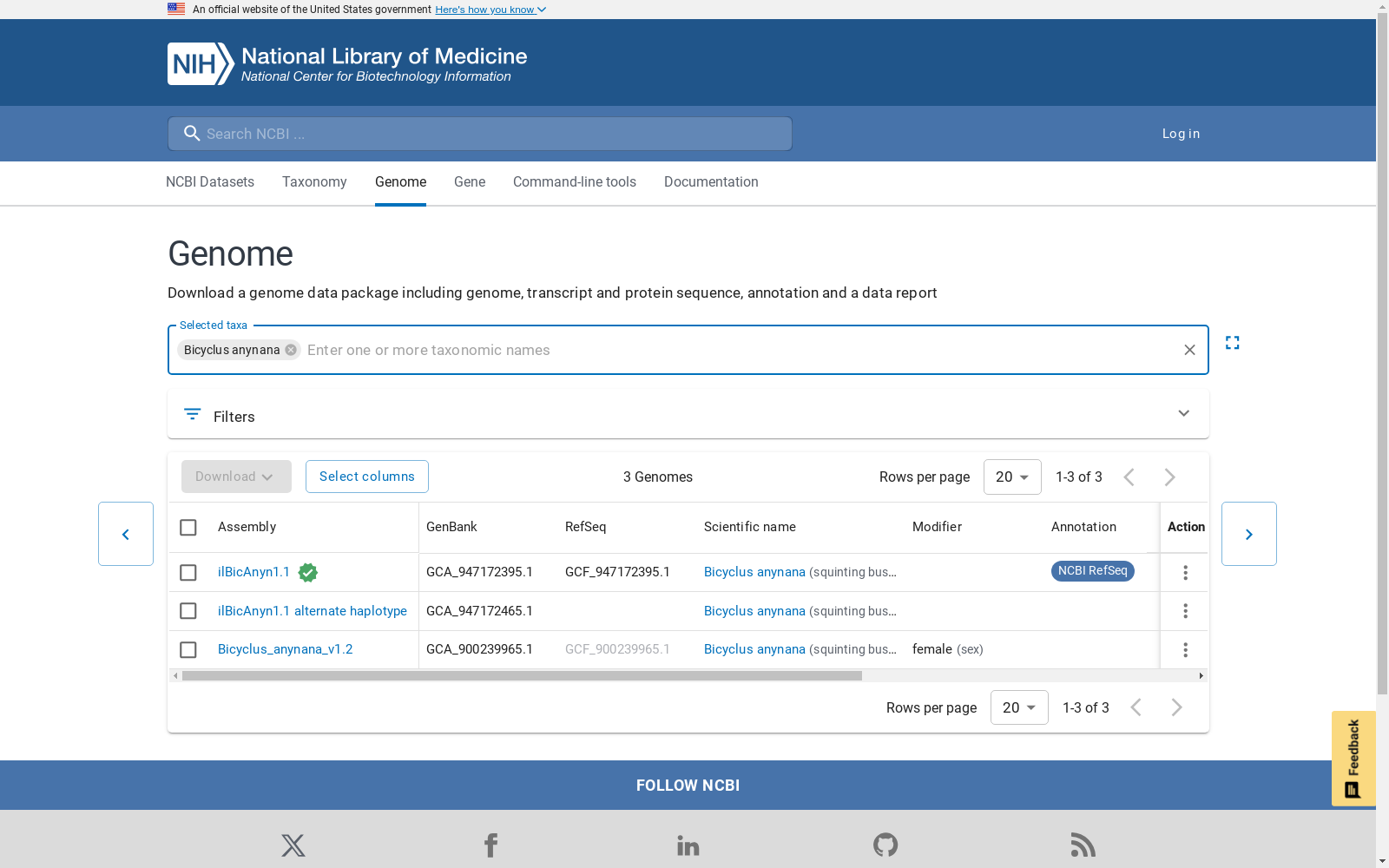The image size is (1389, 868).
Task: Click the GCA_947172395.1 GenBank cell
Action: pos(479,572)
